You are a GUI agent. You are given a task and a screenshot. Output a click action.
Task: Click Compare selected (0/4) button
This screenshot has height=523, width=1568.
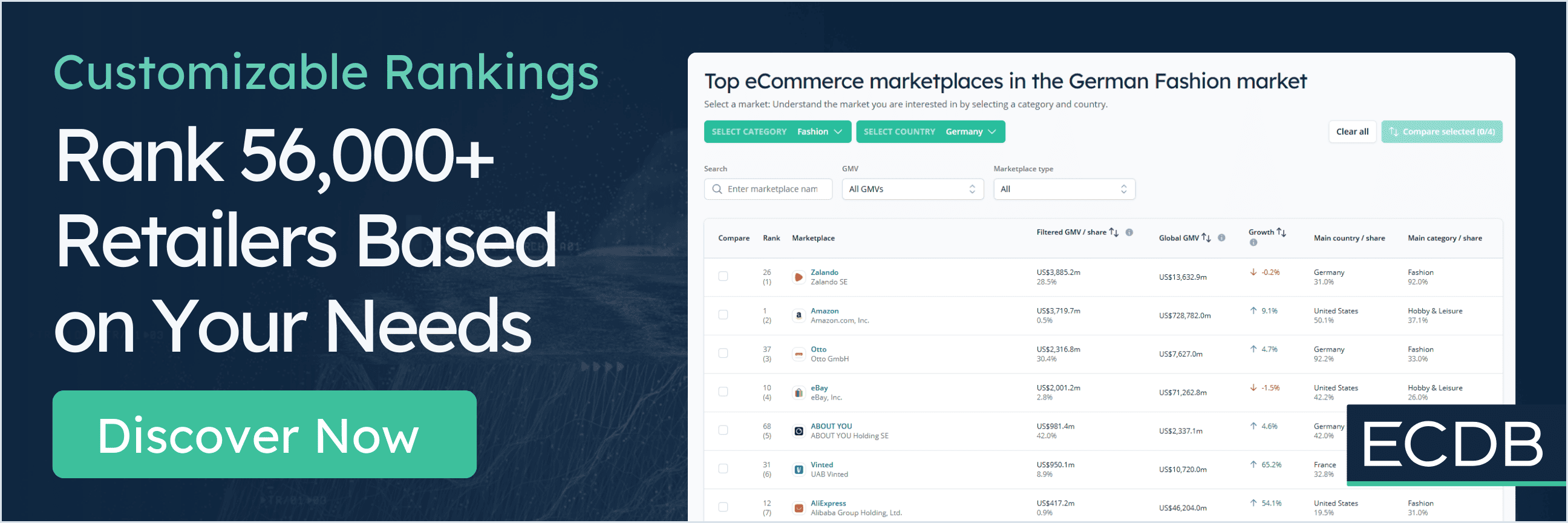pos(1442,131)
